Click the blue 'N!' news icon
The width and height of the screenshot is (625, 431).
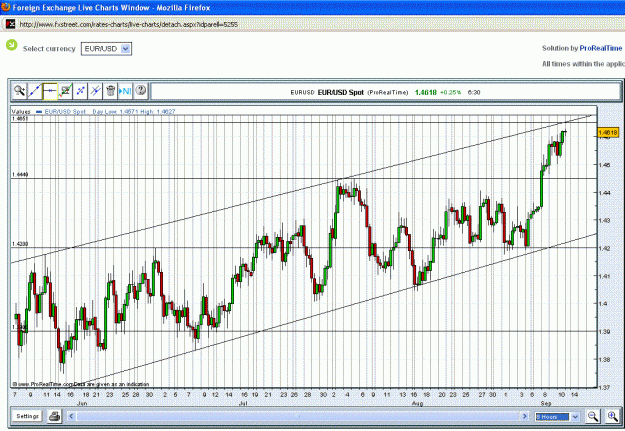[x=125, y=91]
